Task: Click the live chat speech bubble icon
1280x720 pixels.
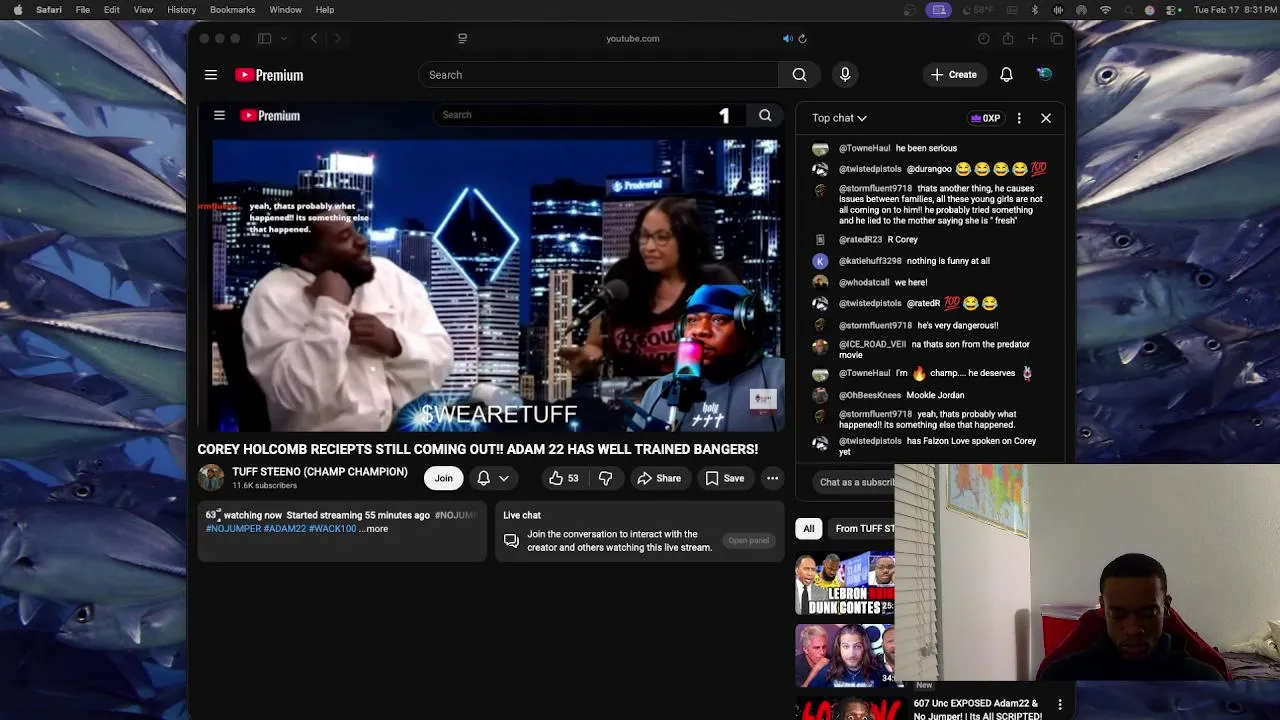Action: pyautogui.click(x=511, y=541)
